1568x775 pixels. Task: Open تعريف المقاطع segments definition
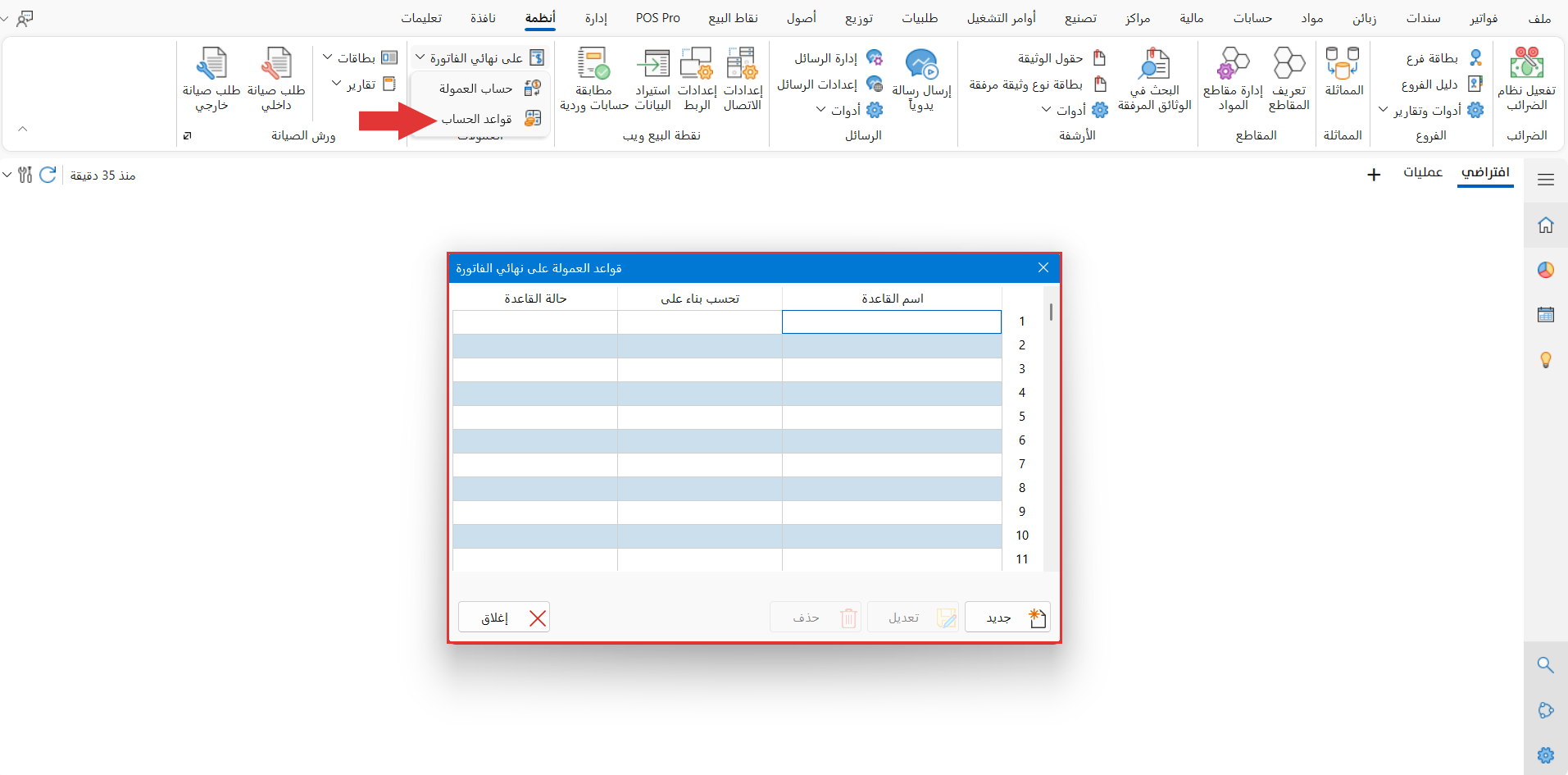[x=1289, y=80]
